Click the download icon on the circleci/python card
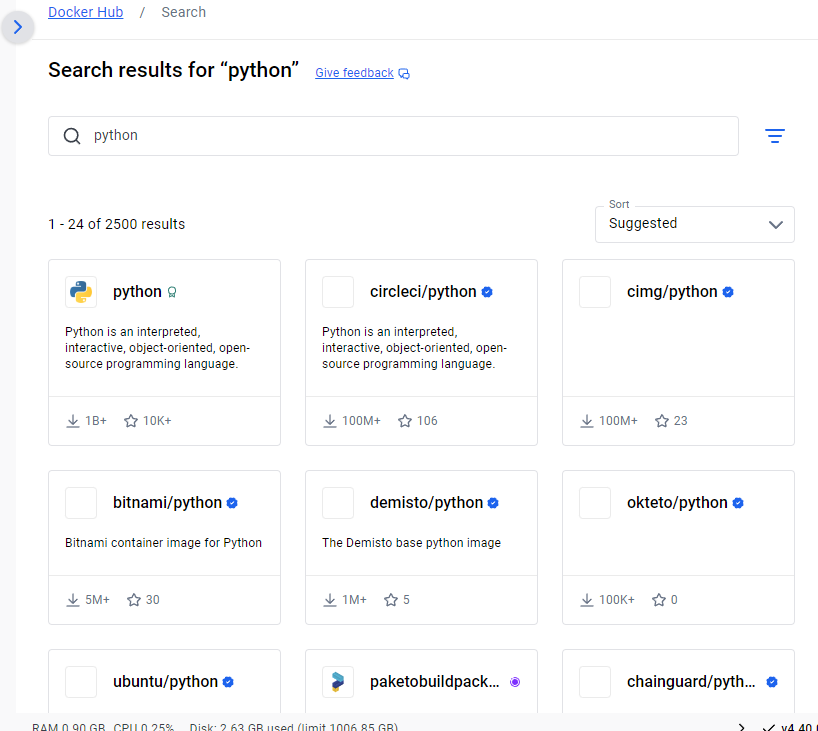The height and width of the screenshot is (731, 818). (330, 421)
